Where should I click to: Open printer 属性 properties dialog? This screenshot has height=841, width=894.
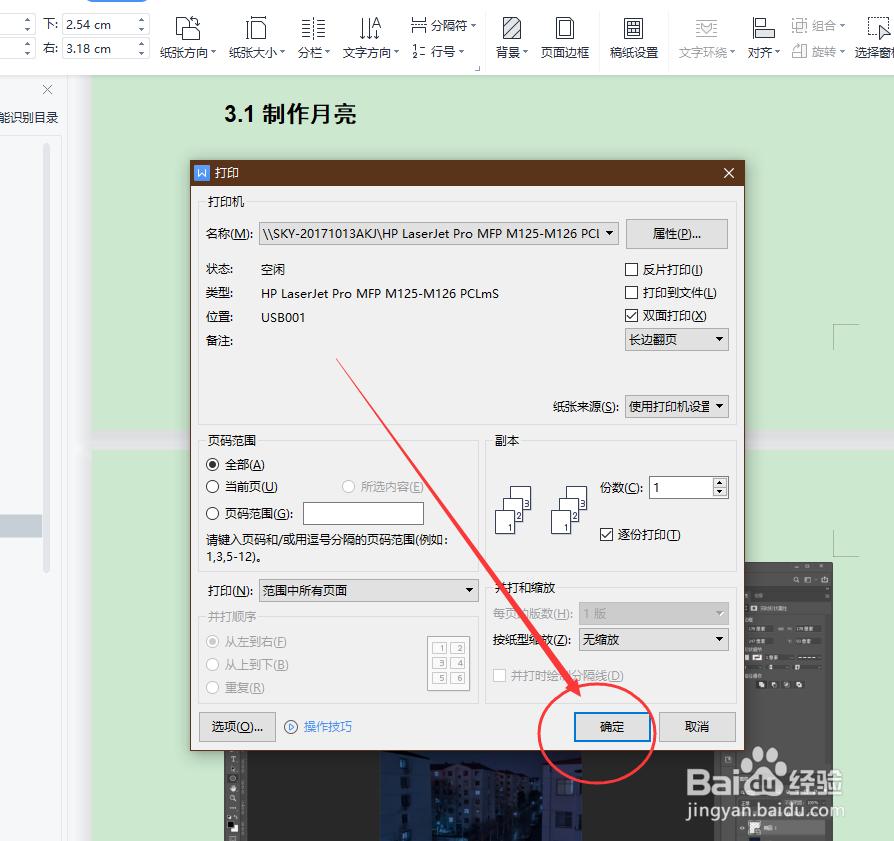point(677,233)
